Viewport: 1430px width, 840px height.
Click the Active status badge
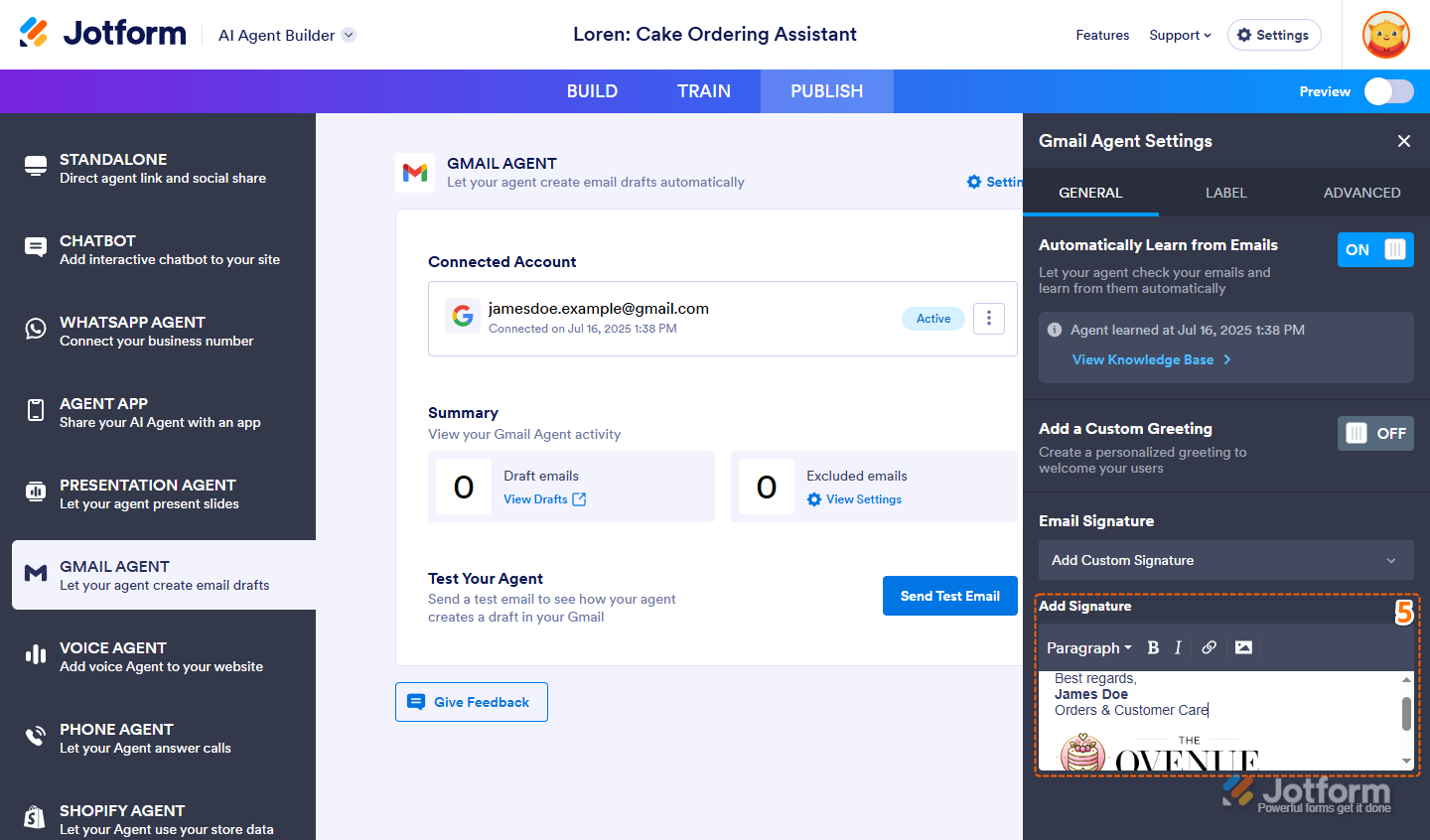pos(933,319)
